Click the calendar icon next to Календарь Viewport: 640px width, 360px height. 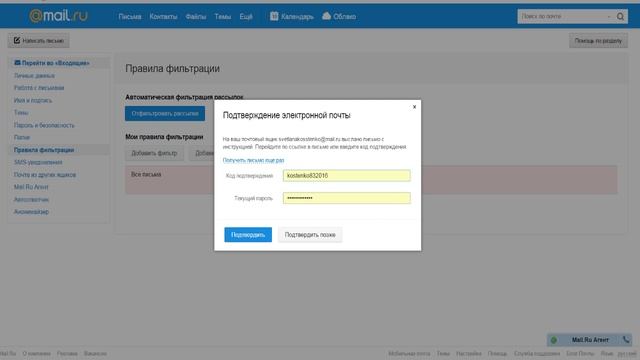[x=274, y=16]
